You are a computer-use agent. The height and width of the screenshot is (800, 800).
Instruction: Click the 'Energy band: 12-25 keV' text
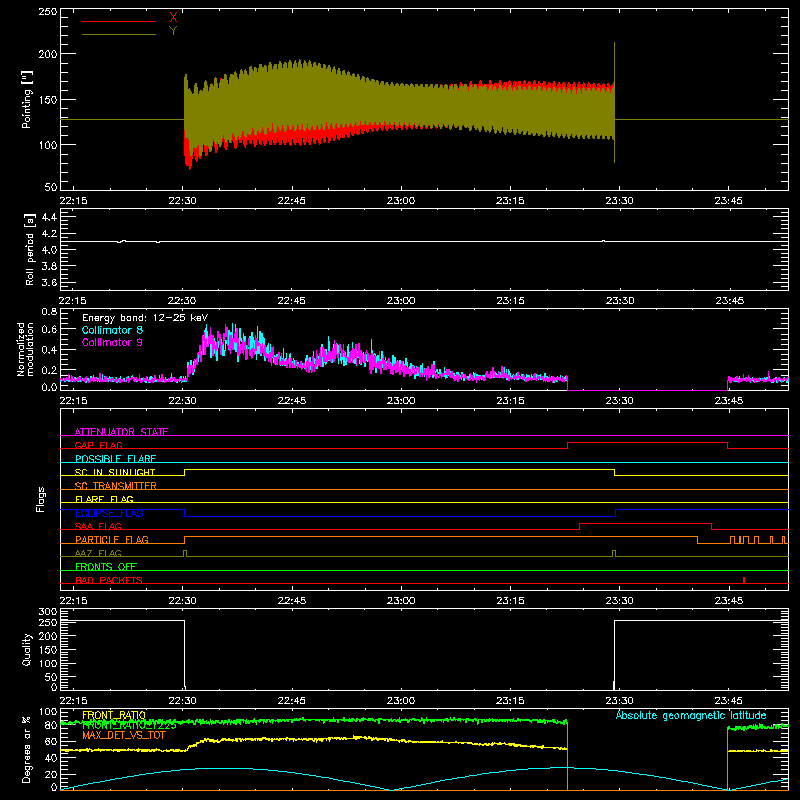pos(145,318)
